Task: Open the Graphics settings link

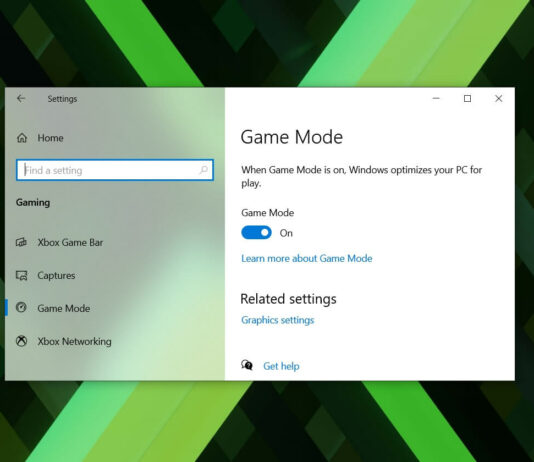Action: coord(278,320)
